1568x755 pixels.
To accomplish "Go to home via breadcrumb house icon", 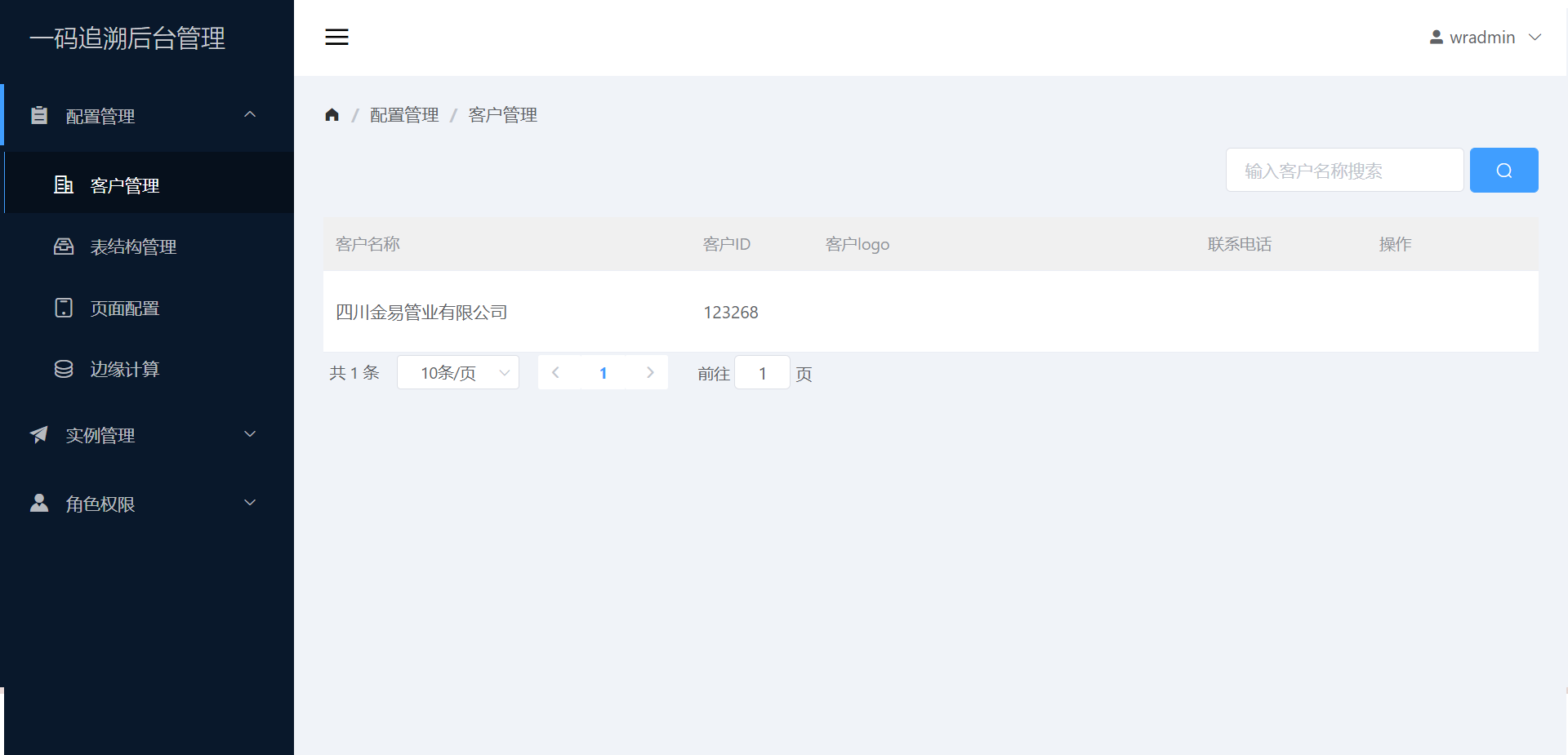I will pos(332,114).
